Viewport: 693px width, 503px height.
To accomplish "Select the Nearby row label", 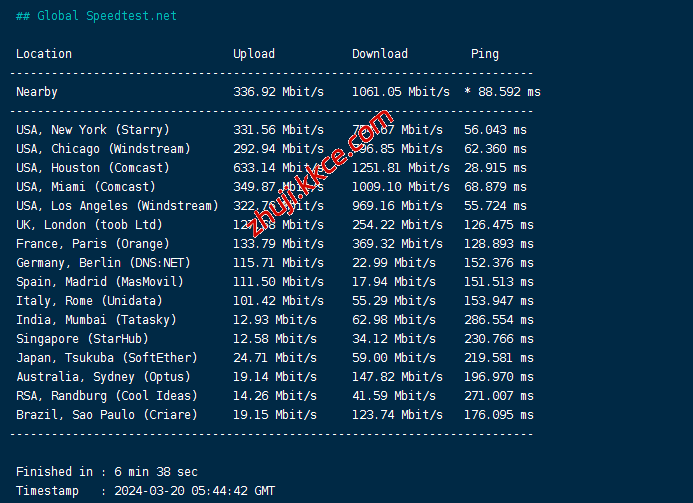I will click(x=37, y=92).
